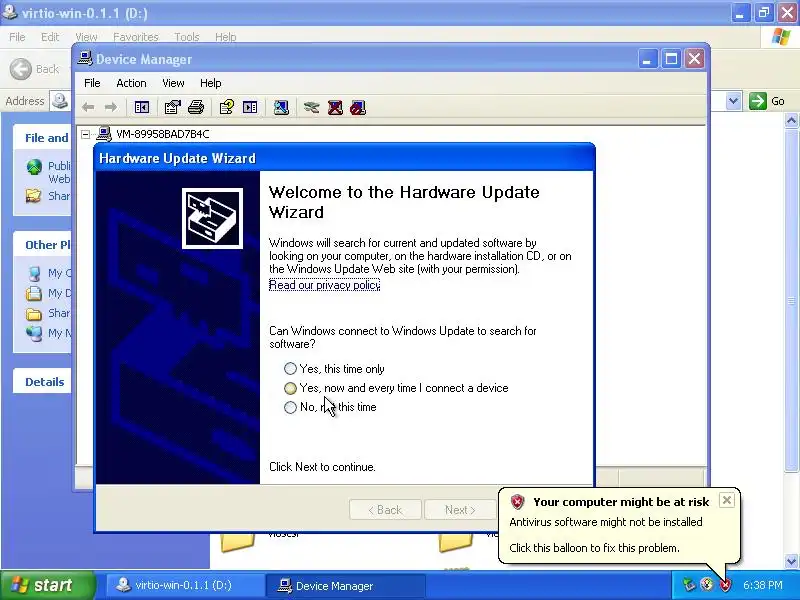
Task: Click the Hardware Update Wizard title bar
Action: point(344,158)
